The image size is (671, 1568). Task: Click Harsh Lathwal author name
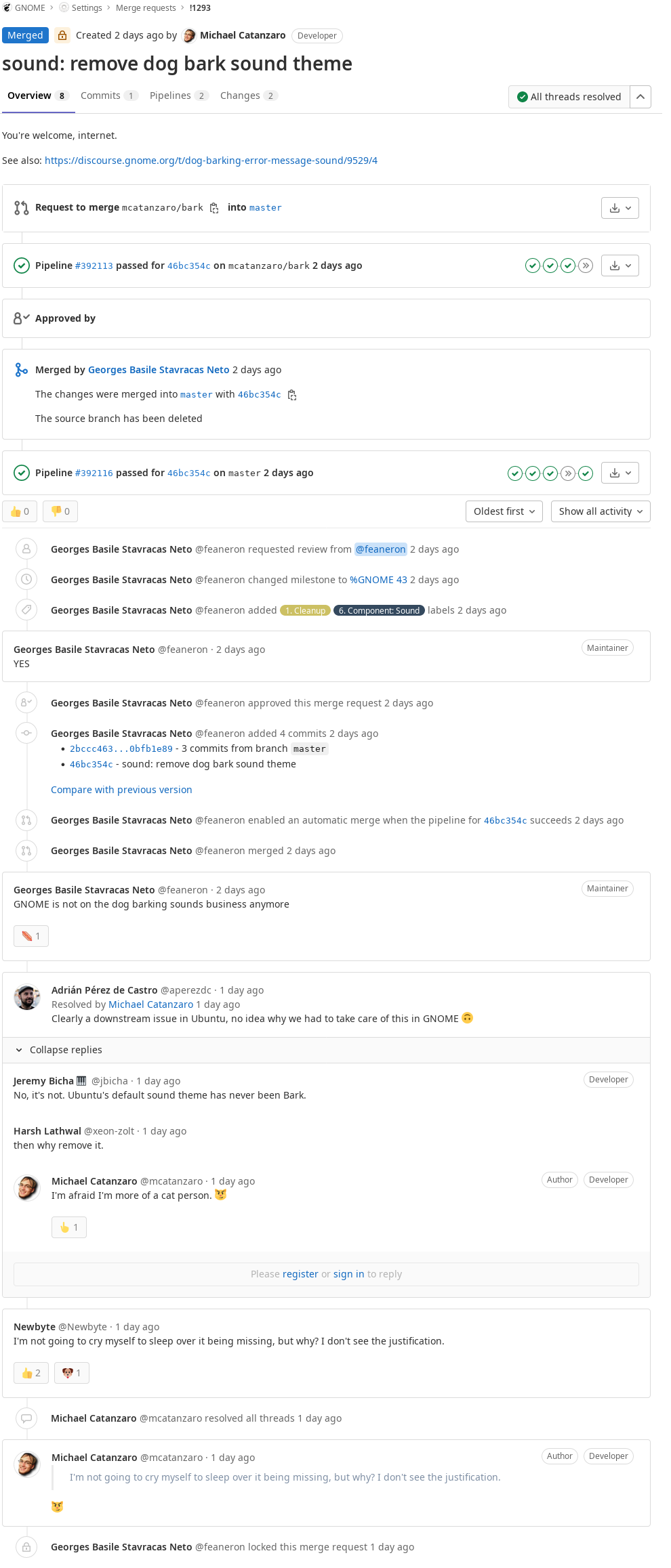click(x=47, y=1131)
